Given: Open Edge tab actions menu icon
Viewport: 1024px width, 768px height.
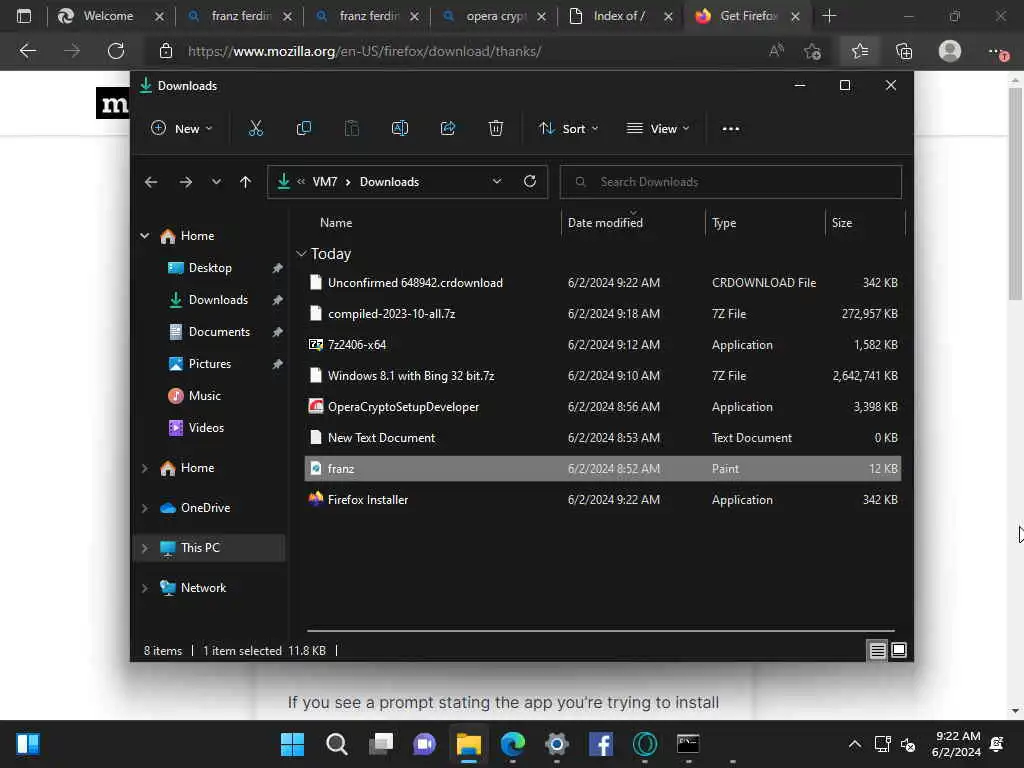Looking at the screenshot, I should 24,16.
